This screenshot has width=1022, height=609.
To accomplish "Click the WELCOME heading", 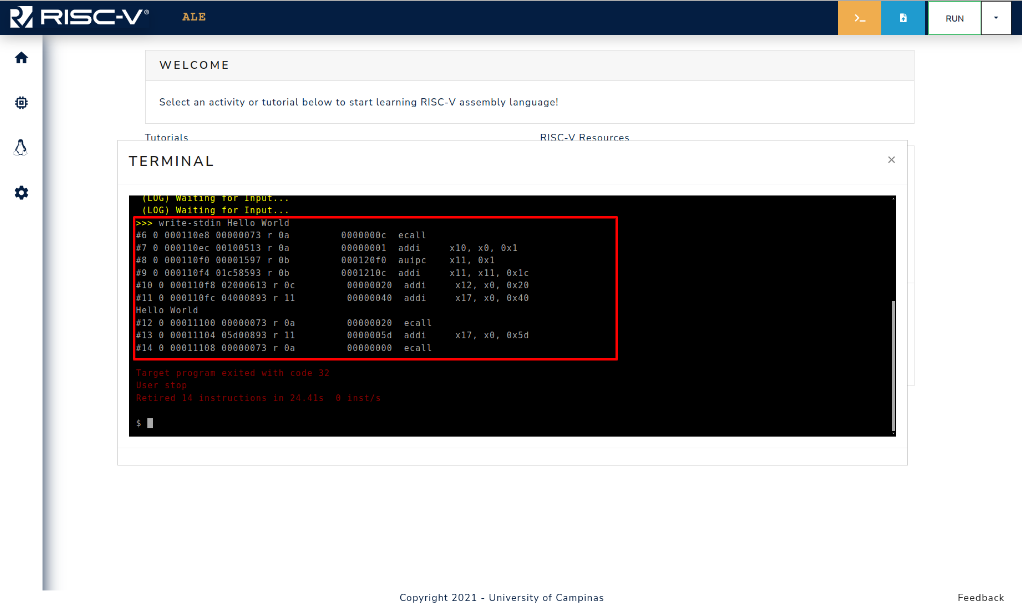I will pyautogui.click(x=194, y=65).
